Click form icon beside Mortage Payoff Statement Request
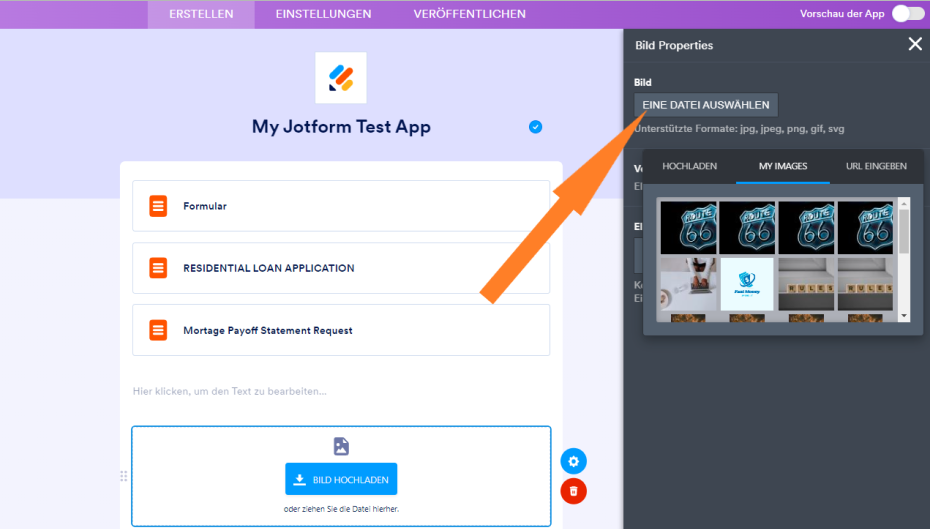 click(158, 330)
